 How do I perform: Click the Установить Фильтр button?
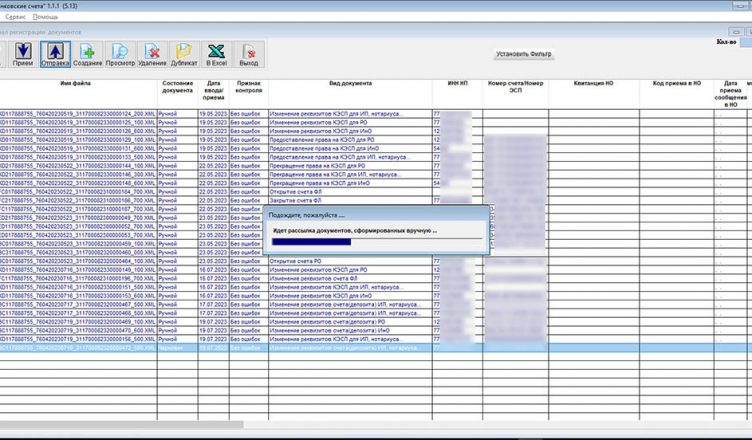click(524, 54)
